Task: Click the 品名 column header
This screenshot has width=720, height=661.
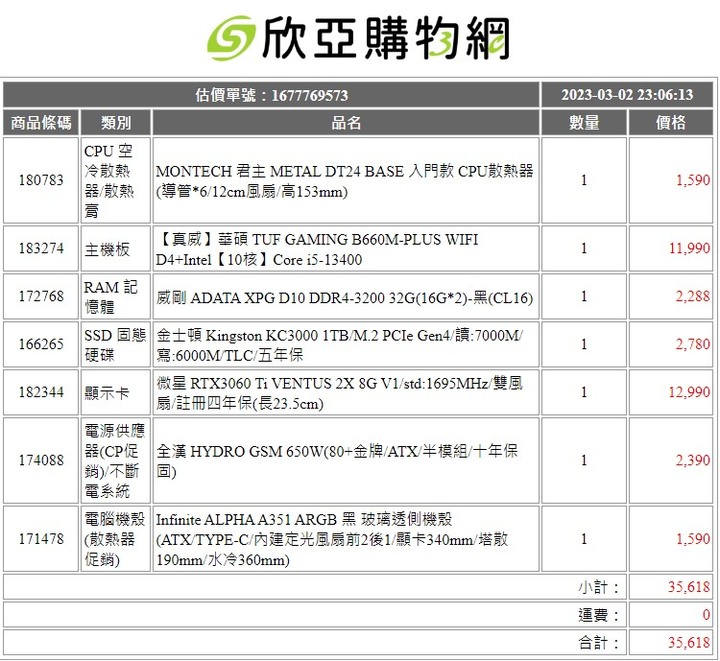Action: 346,123
